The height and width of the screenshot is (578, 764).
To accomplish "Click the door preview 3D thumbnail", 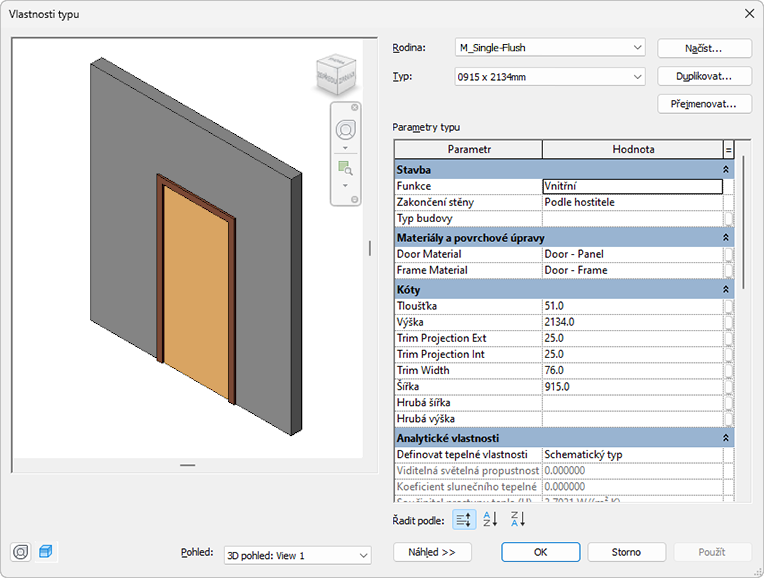I will [196, 247].
